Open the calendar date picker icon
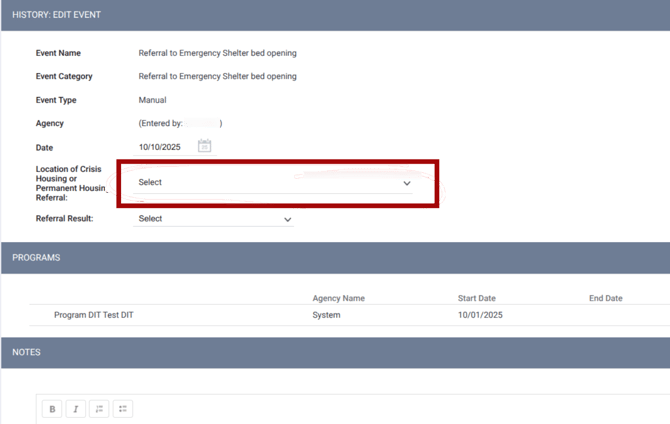Image resolution: width=670 pixels, height=424 pixels. (x=204, y=146)
